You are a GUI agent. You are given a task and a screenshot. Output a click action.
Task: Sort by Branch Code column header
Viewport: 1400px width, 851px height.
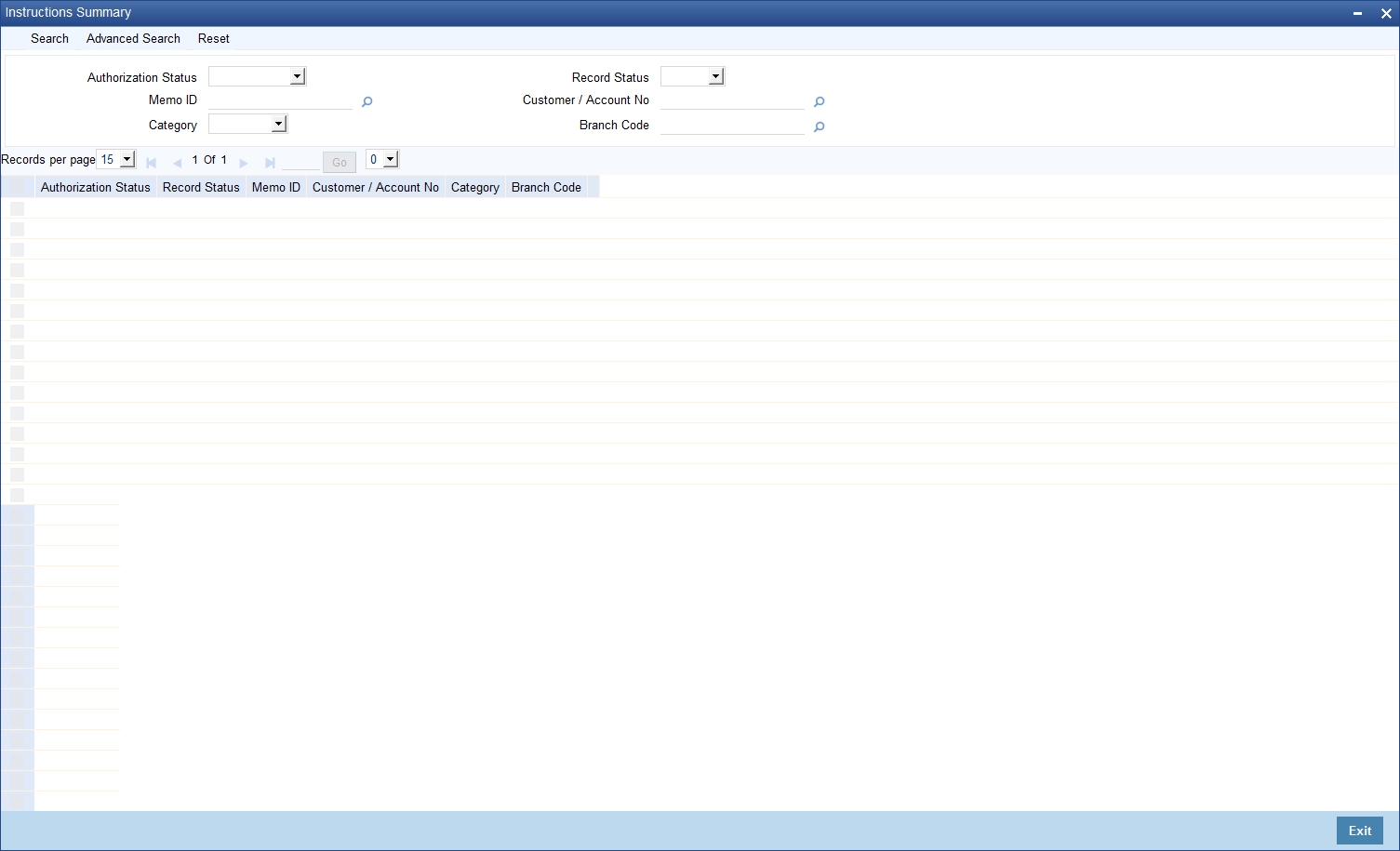(x=546, y=187)
